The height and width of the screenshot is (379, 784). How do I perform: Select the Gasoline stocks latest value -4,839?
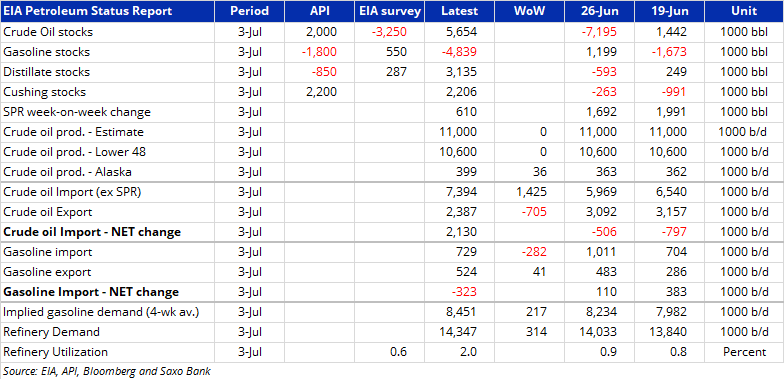point(460,52)
